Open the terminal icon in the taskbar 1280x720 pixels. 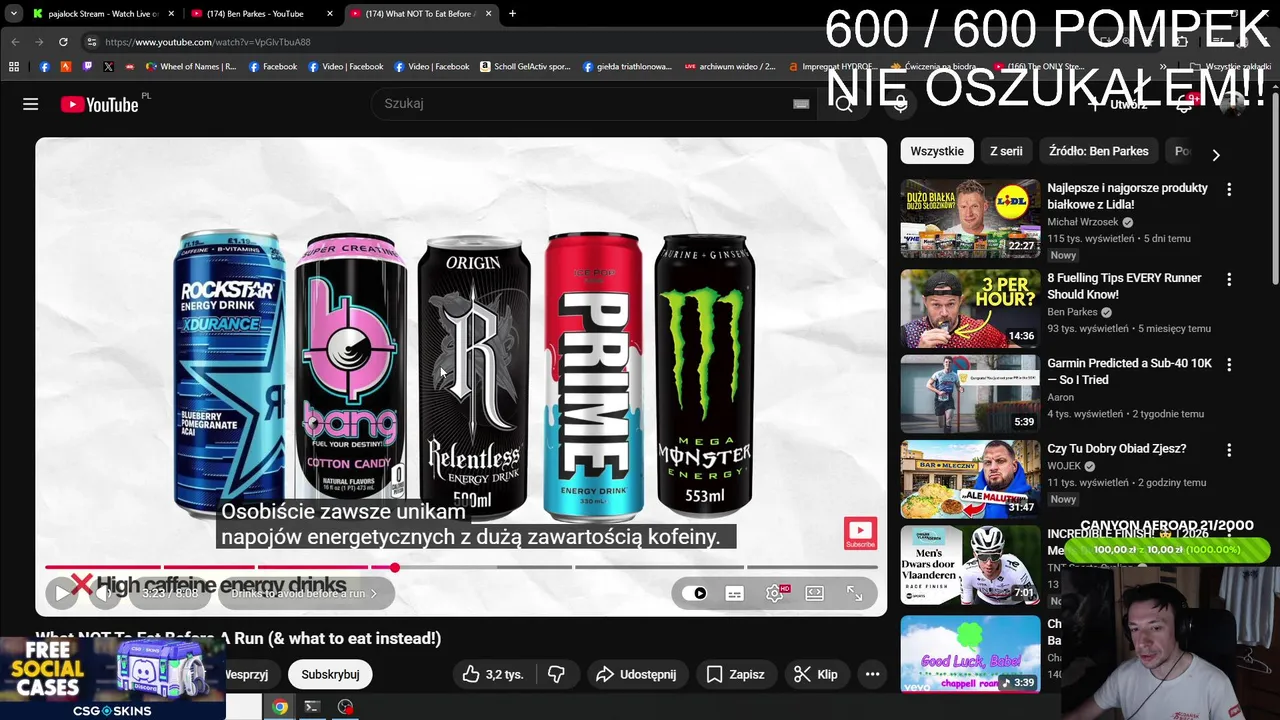click(x=312, y=707)
